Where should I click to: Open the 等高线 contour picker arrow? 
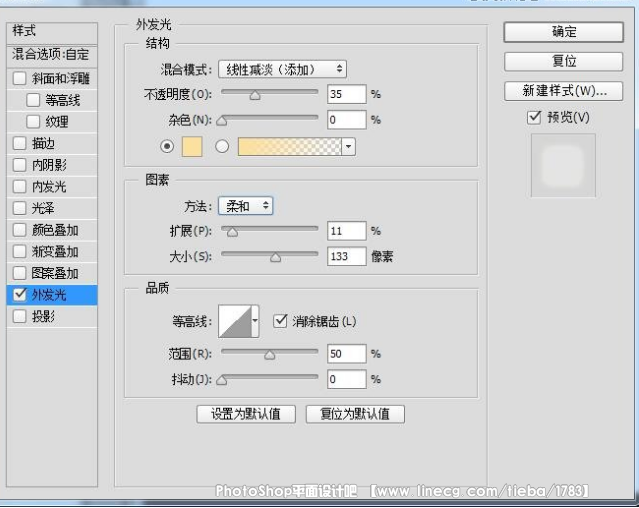click(255, 321)
